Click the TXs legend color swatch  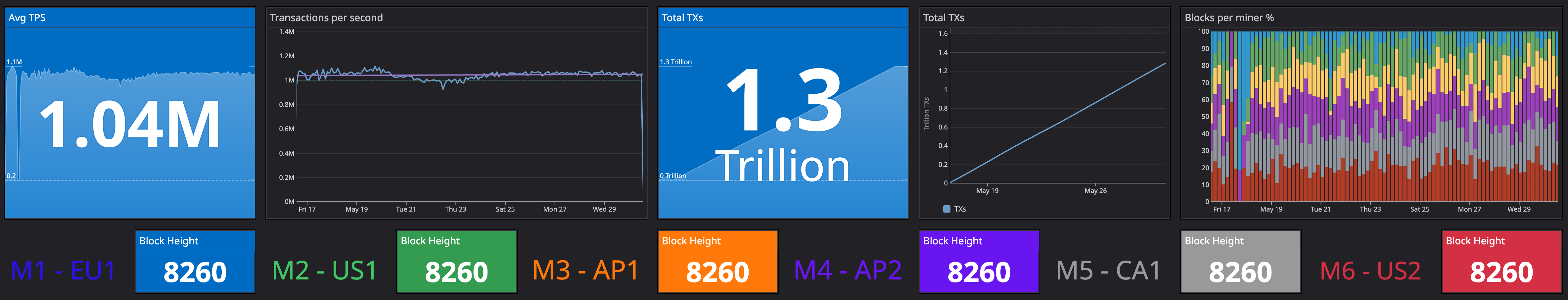pyautogui.click(x=946, y=209)
